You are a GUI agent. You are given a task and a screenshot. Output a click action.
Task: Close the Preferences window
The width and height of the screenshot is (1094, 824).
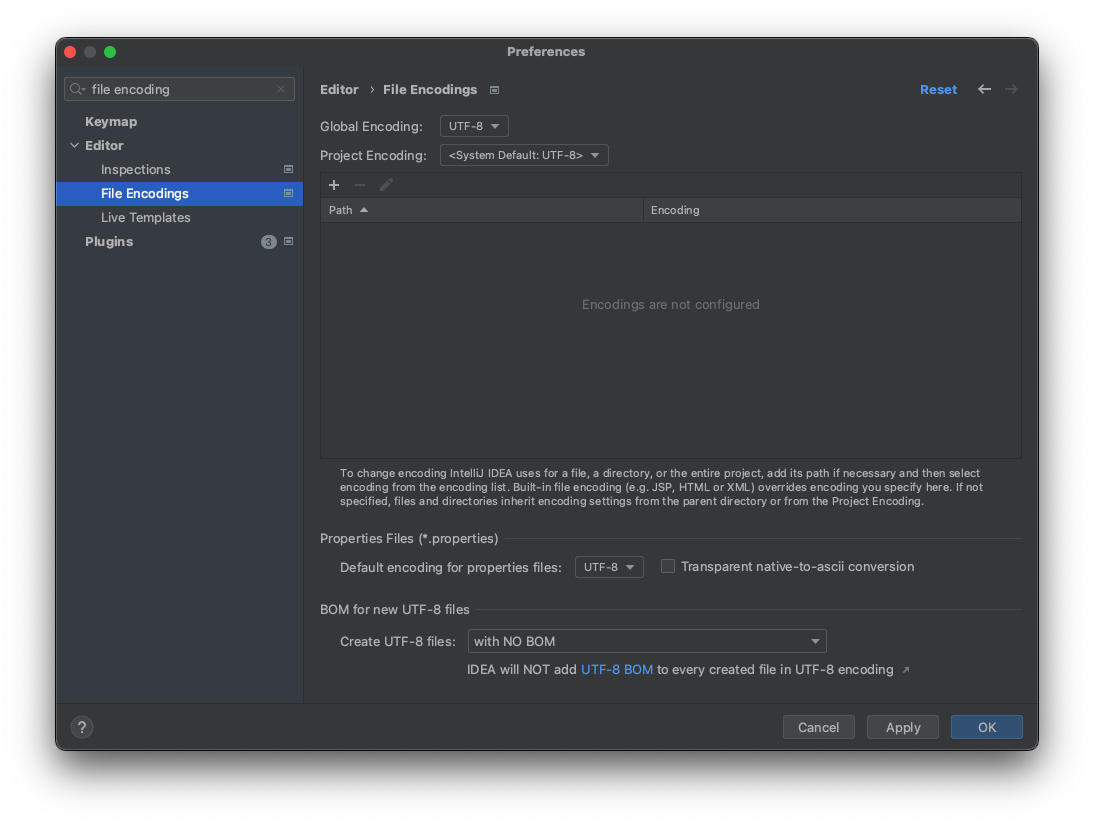click(x=70, y=52)
